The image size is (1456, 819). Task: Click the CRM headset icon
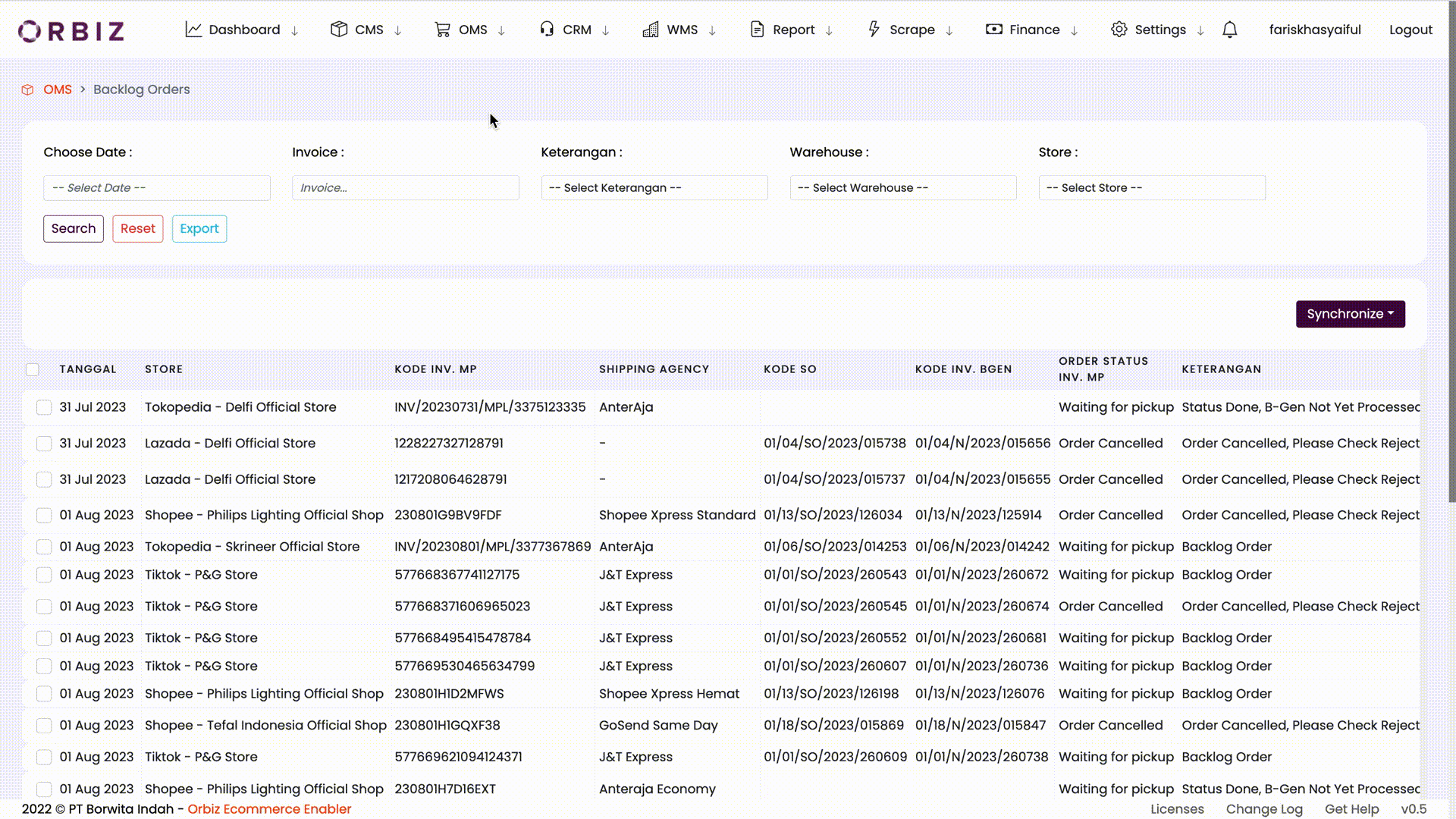[x=547, y=30]
